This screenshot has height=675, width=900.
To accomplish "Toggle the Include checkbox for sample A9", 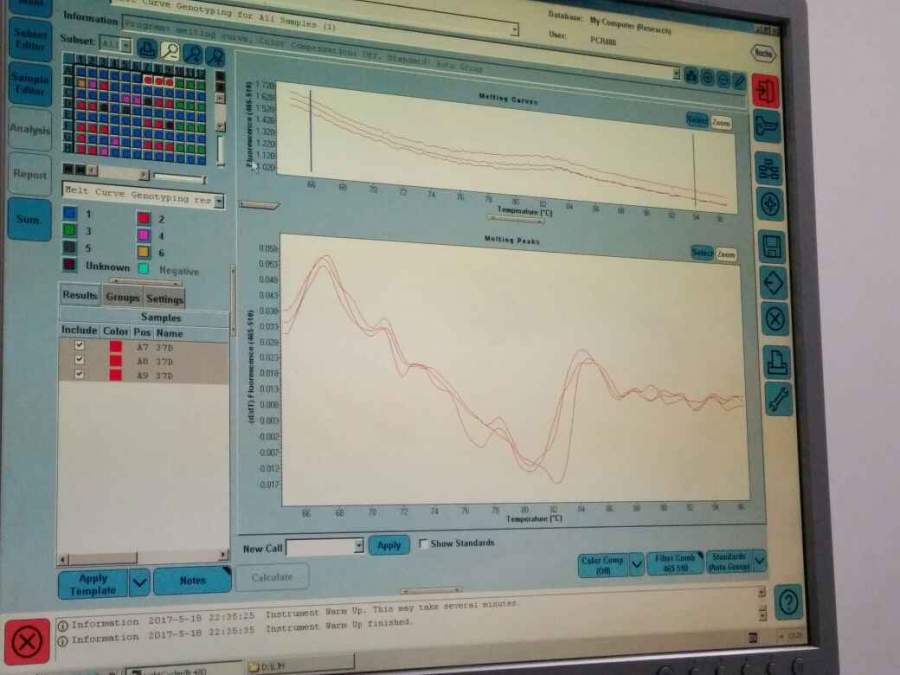I will (x=79, y=374).
